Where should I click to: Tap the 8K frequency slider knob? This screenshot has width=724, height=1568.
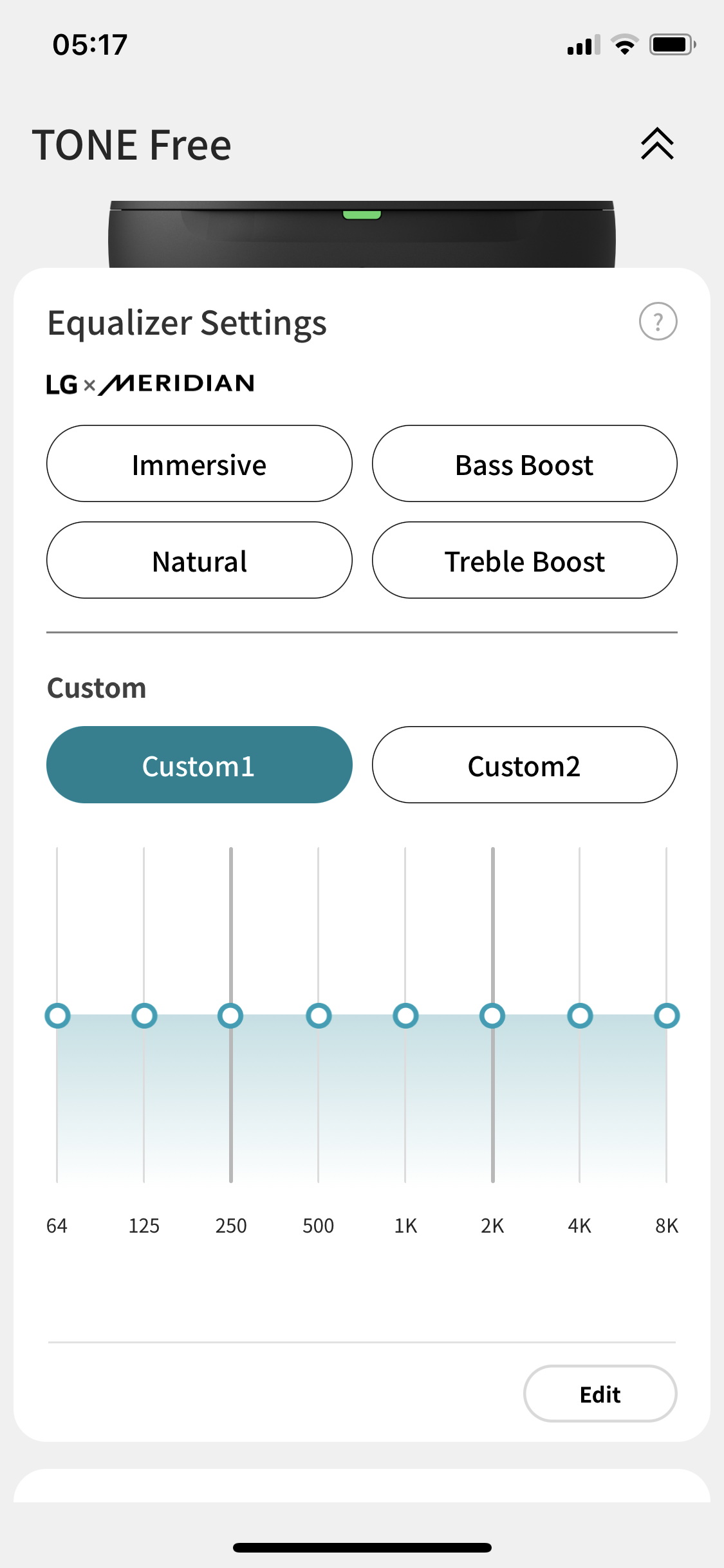(667, 1016)
